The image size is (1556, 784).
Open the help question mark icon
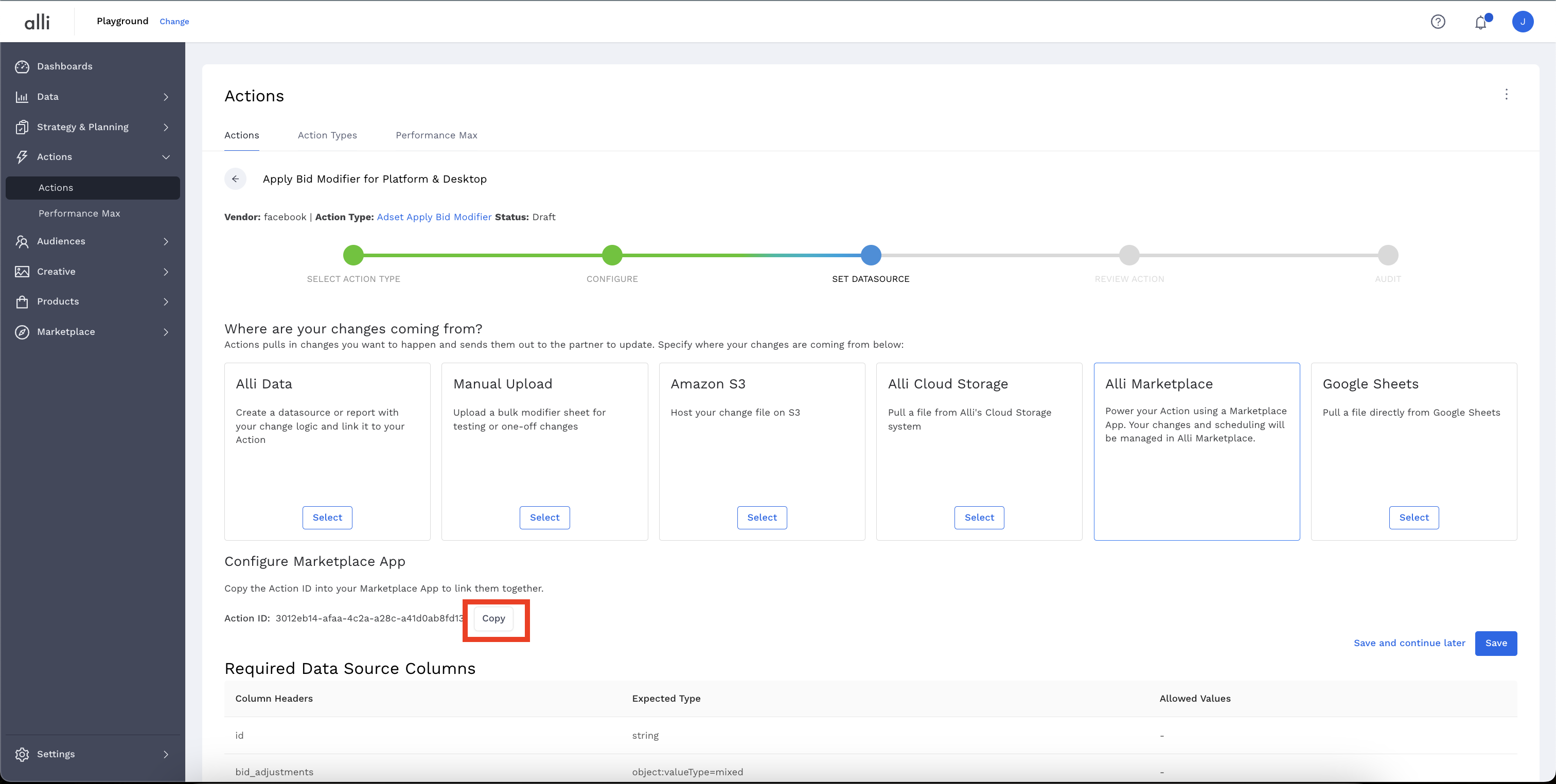[x=1438, y=22]
